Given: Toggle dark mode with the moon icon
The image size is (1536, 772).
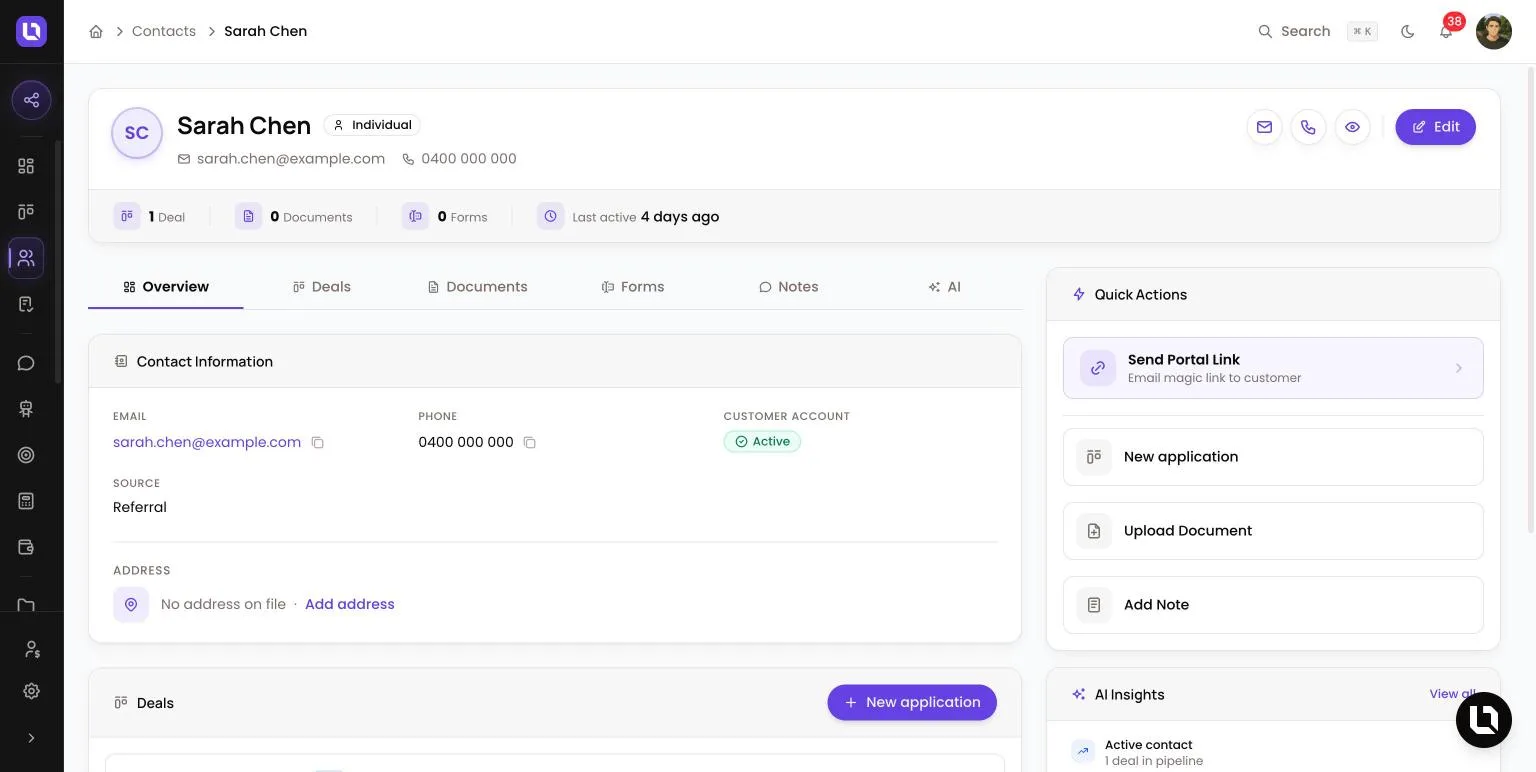Looking at the screenshot, I should click(x=1408, y=31).
